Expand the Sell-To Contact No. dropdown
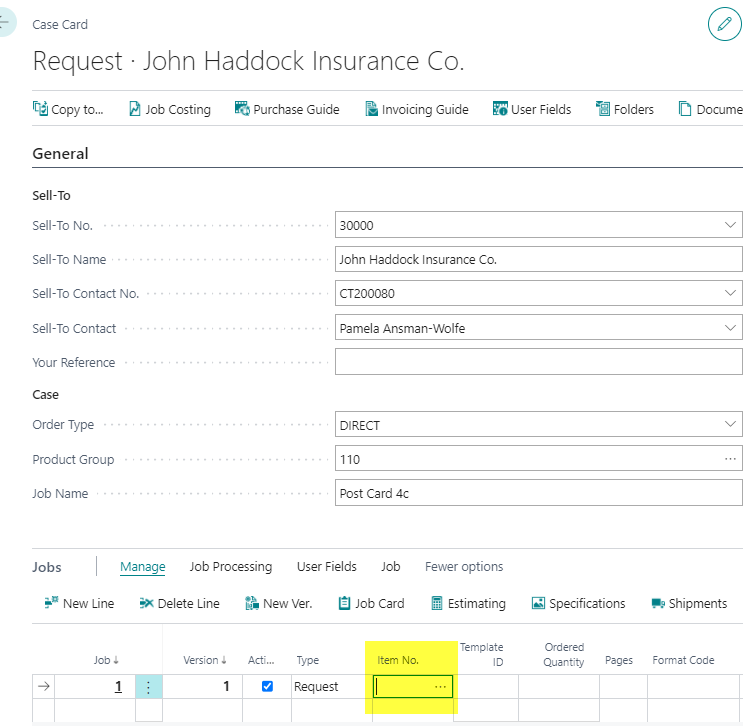 pos(730,293)
